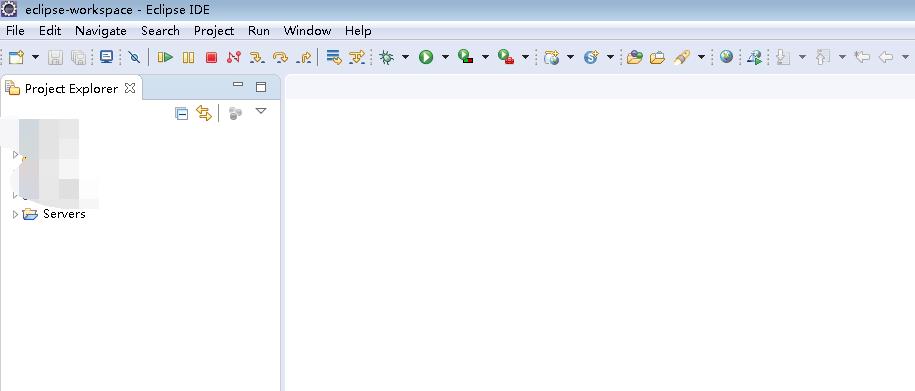Click the Drop to Frame icon
This screenshot has height=391, width=915.
click(334, 57)
